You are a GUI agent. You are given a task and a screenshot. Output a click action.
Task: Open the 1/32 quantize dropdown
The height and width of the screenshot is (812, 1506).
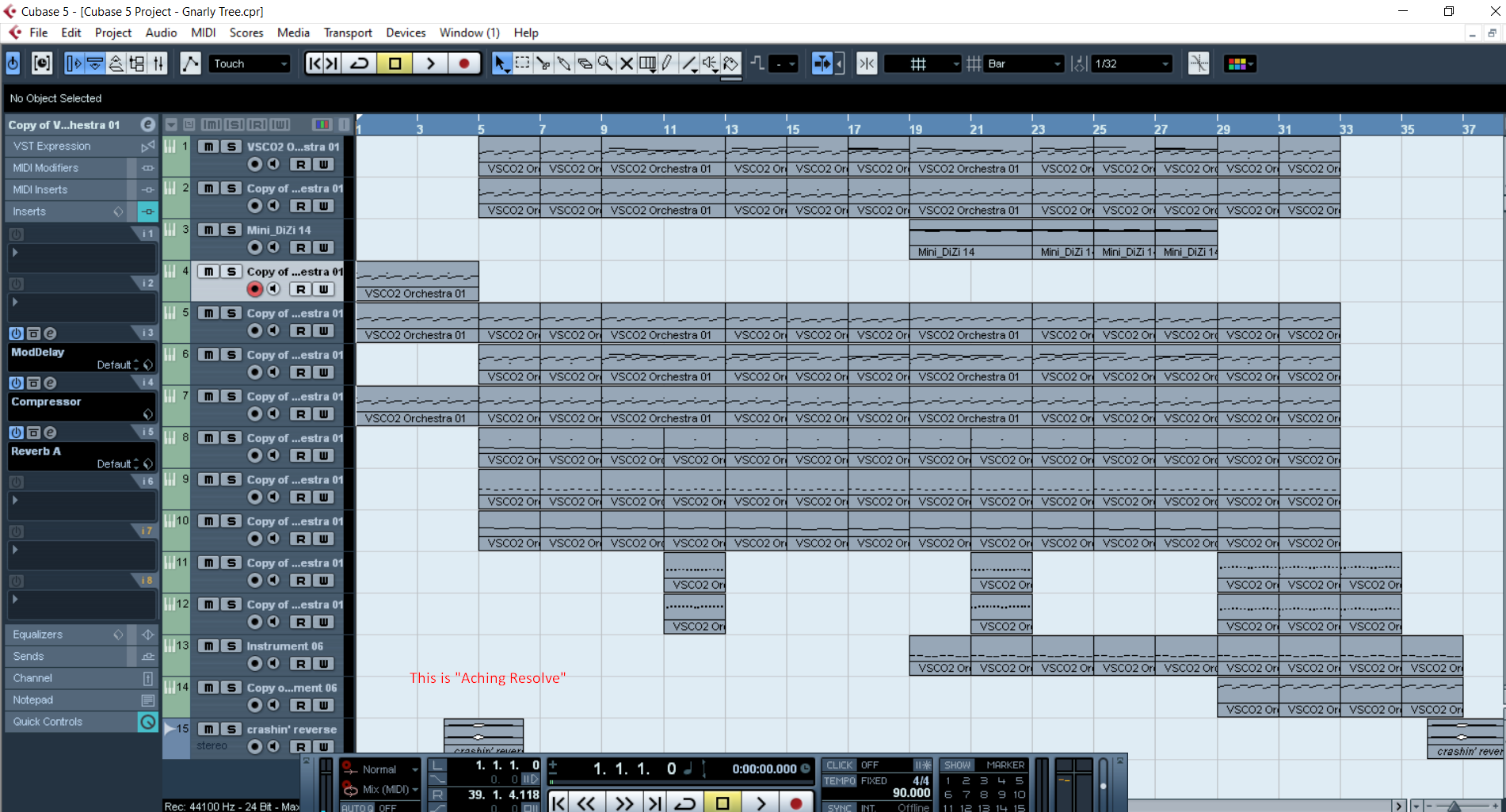[x=1131, y=63]
